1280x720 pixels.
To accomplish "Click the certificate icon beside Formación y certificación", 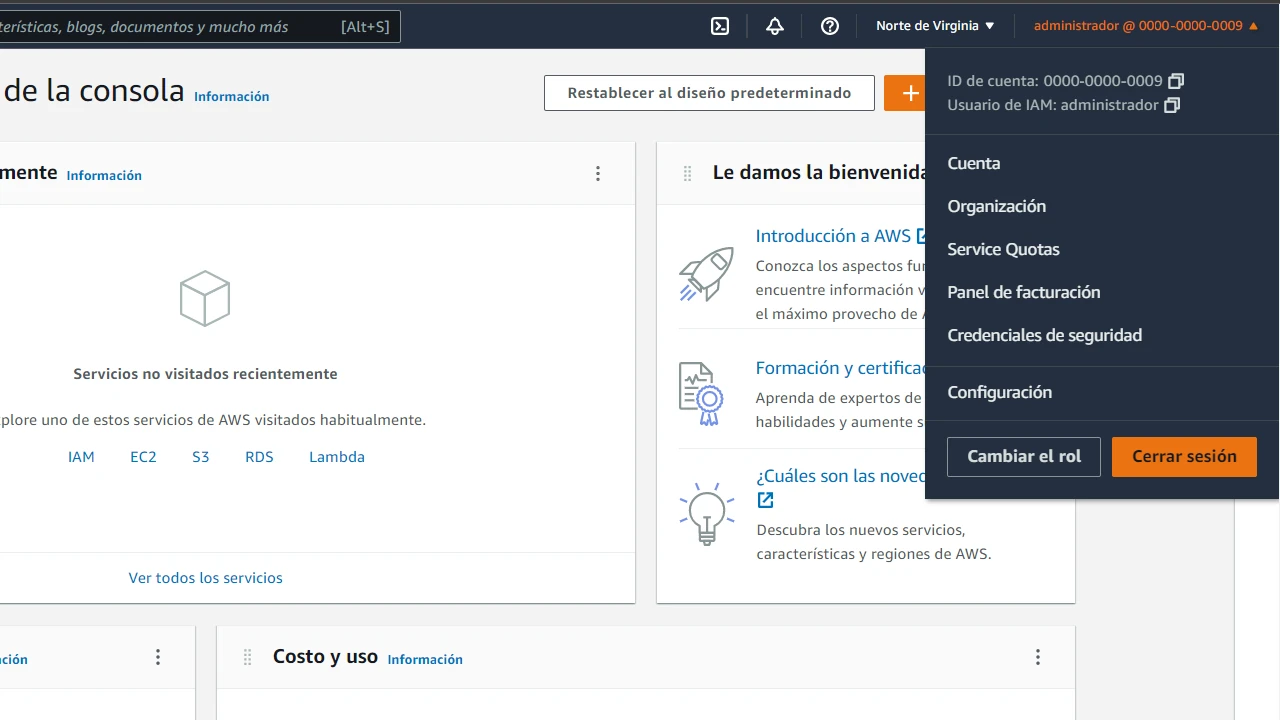I will point(701,394).
